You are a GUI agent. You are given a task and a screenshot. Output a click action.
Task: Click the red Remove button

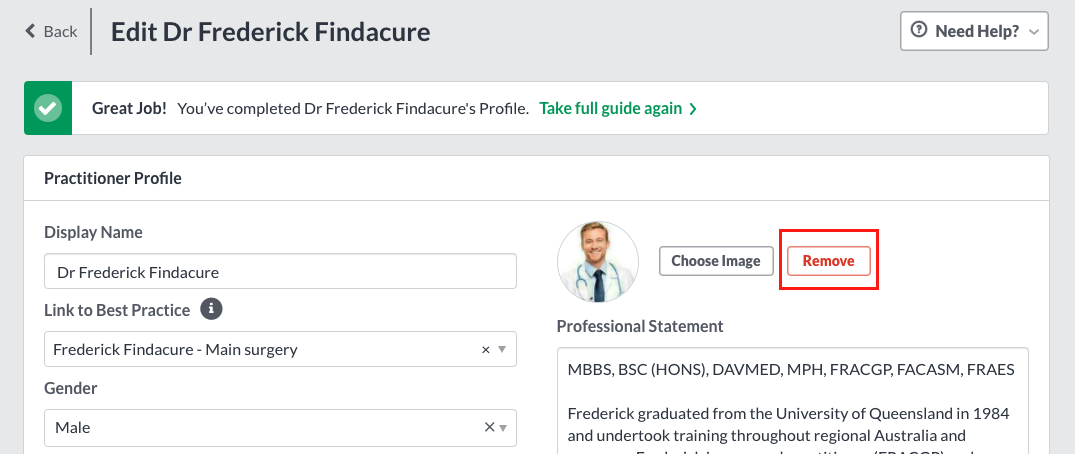pyautogui.click(x=829, y=261)
